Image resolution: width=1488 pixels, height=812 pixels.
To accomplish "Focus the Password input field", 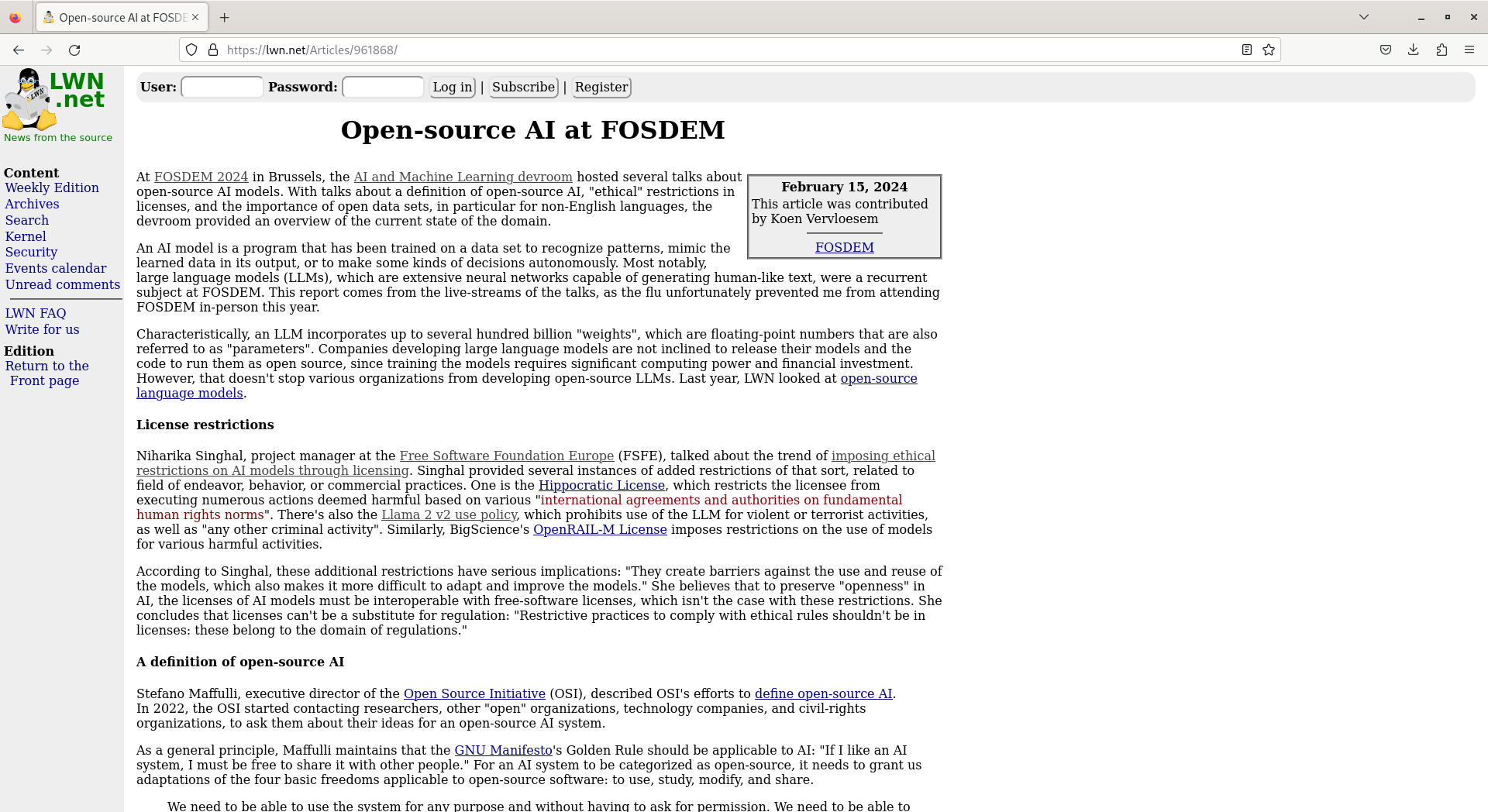I will point(383,87).
